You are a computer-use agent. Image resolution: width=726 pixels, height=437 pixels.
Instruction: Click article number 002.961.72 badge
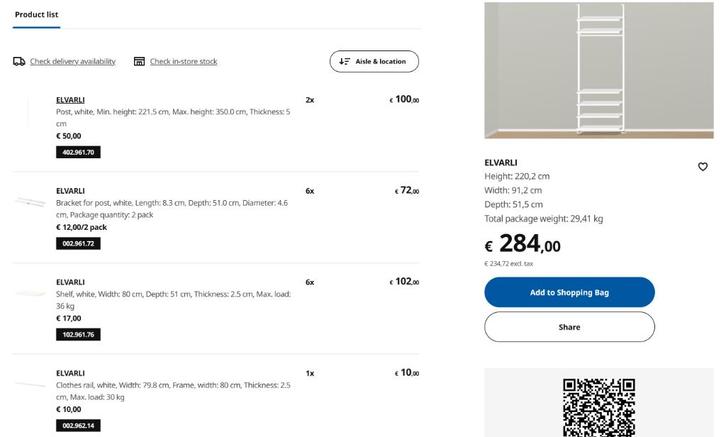click(x=78, y=243)
